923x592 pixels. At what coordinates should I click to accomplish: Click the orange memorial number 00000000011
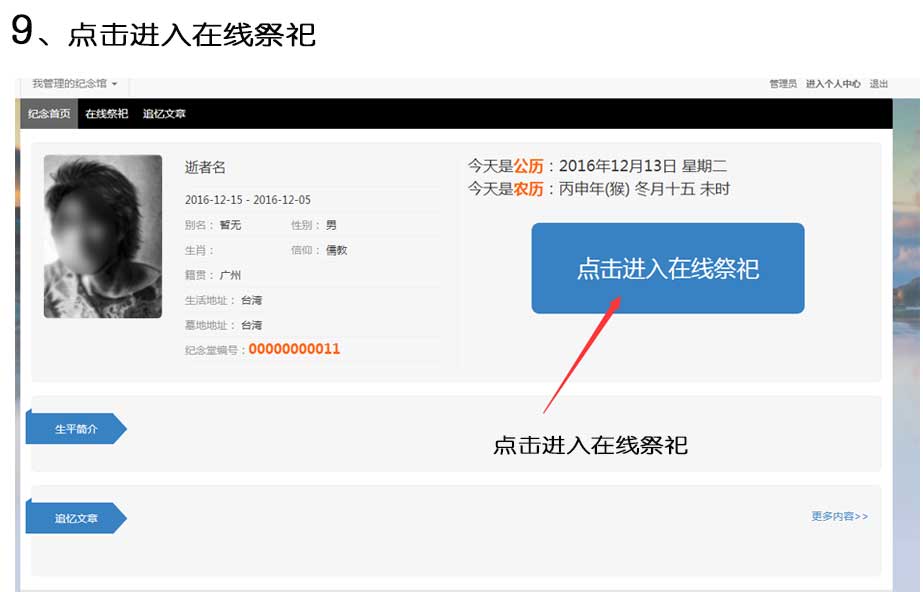pos(294,349)
